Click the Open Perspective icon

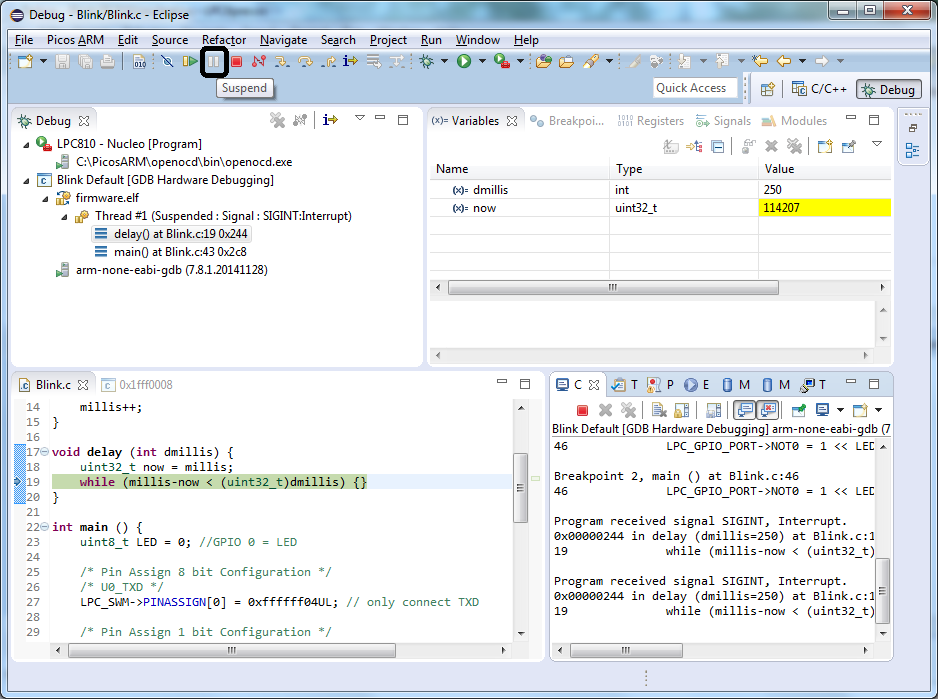pos(768,90)
